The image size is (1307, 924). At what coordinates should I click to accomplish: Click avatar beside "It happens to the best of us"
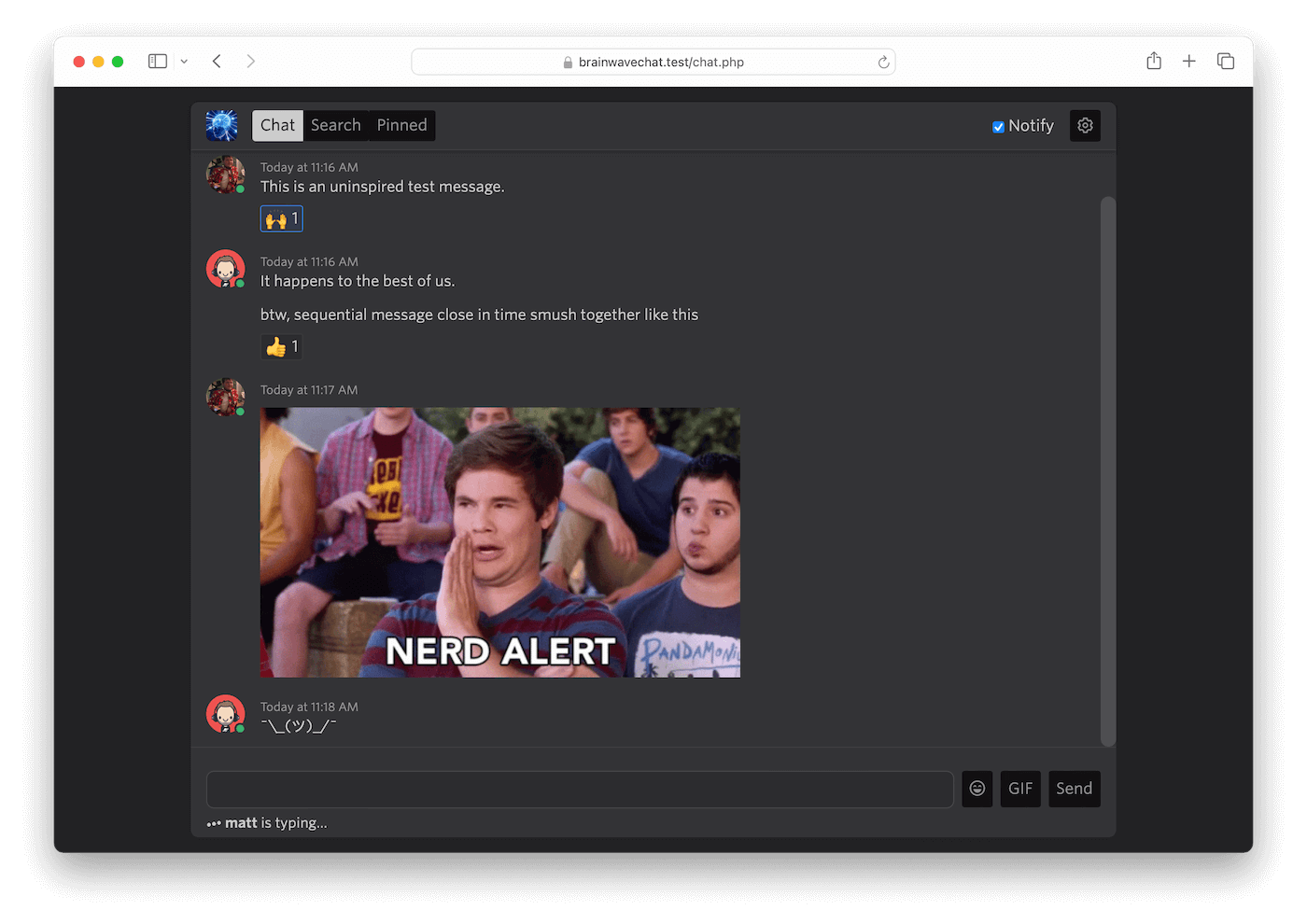225,270
